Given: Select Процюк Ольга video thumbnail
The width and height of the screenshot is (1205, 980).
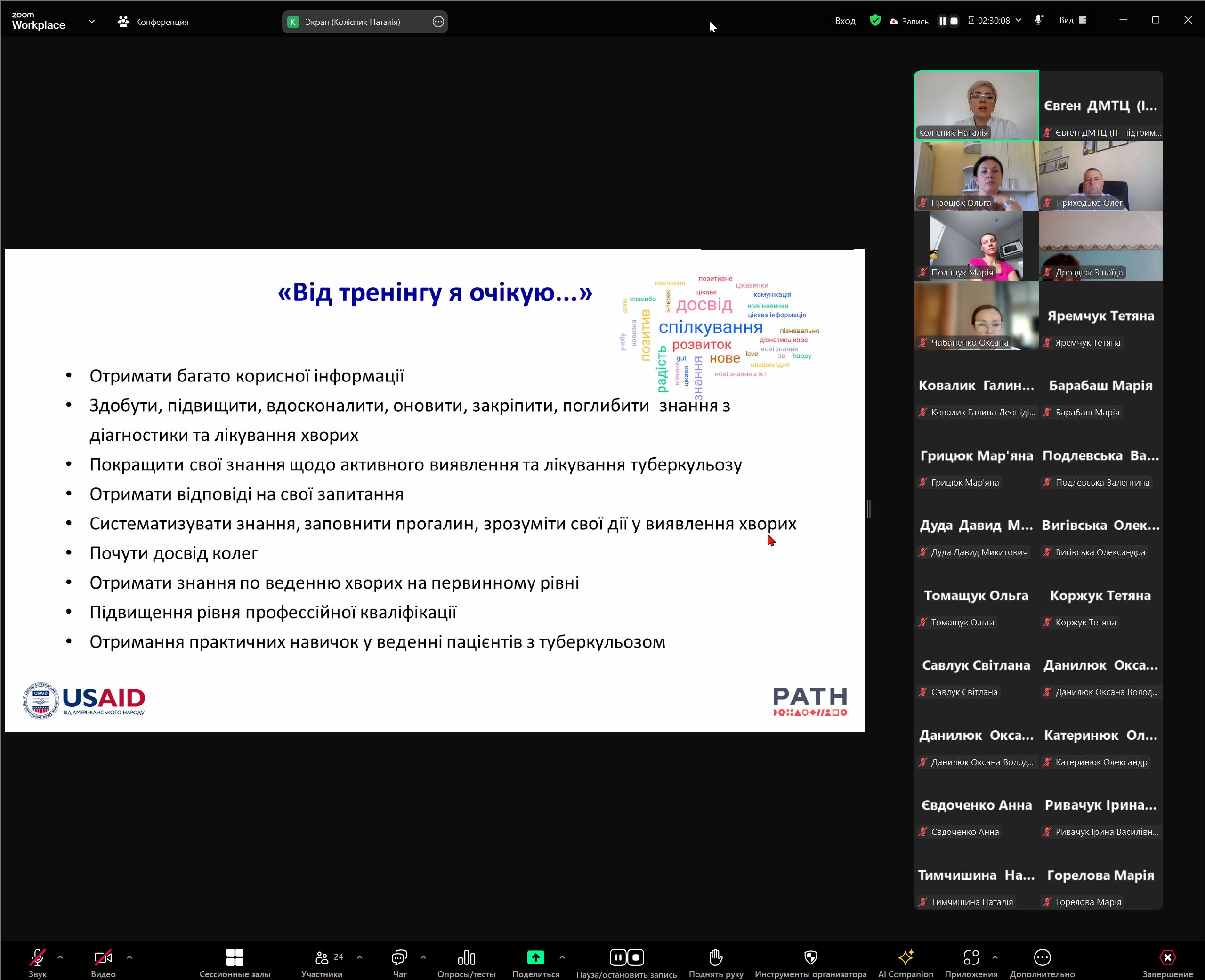Looking at the screenshot, I should coord(976,176).
